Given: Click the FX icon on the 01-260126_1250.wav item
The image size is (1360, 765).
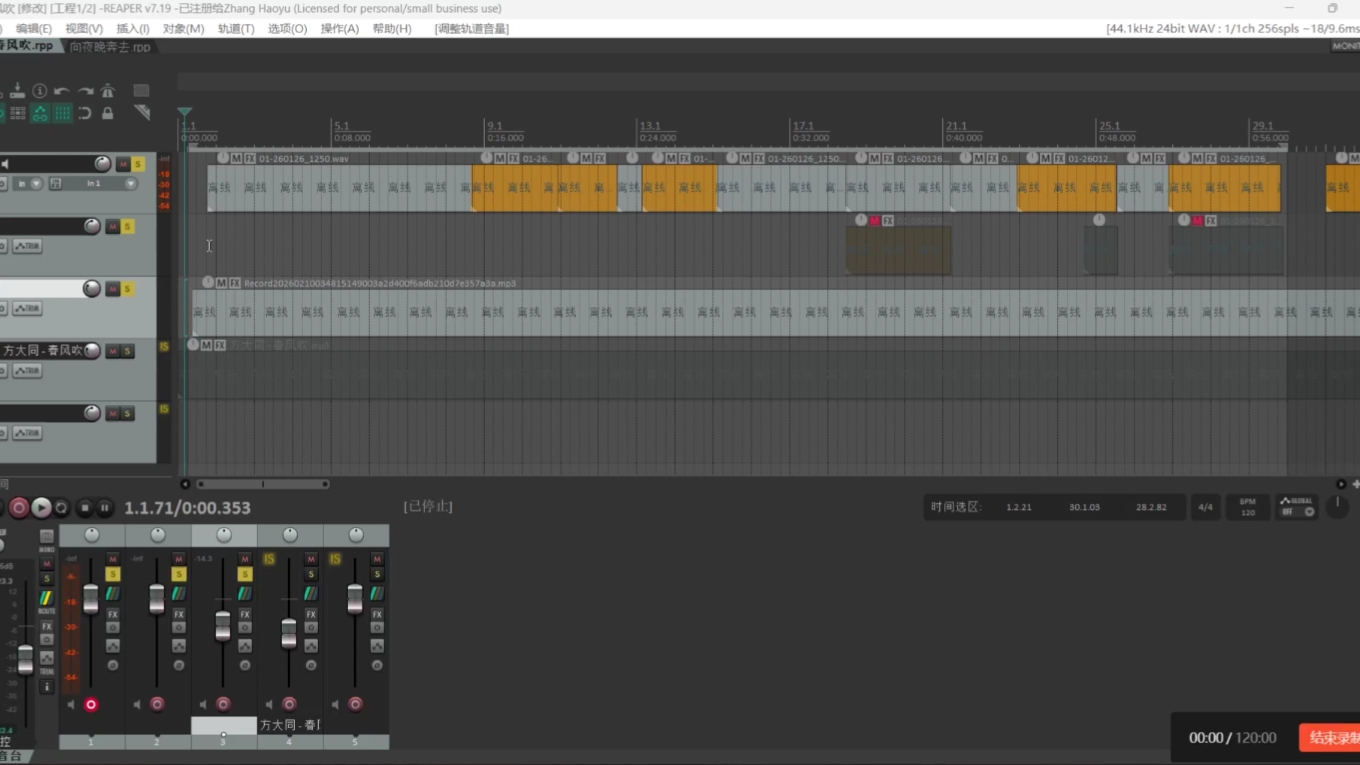Looking at the screenshot, I should 250,158.
